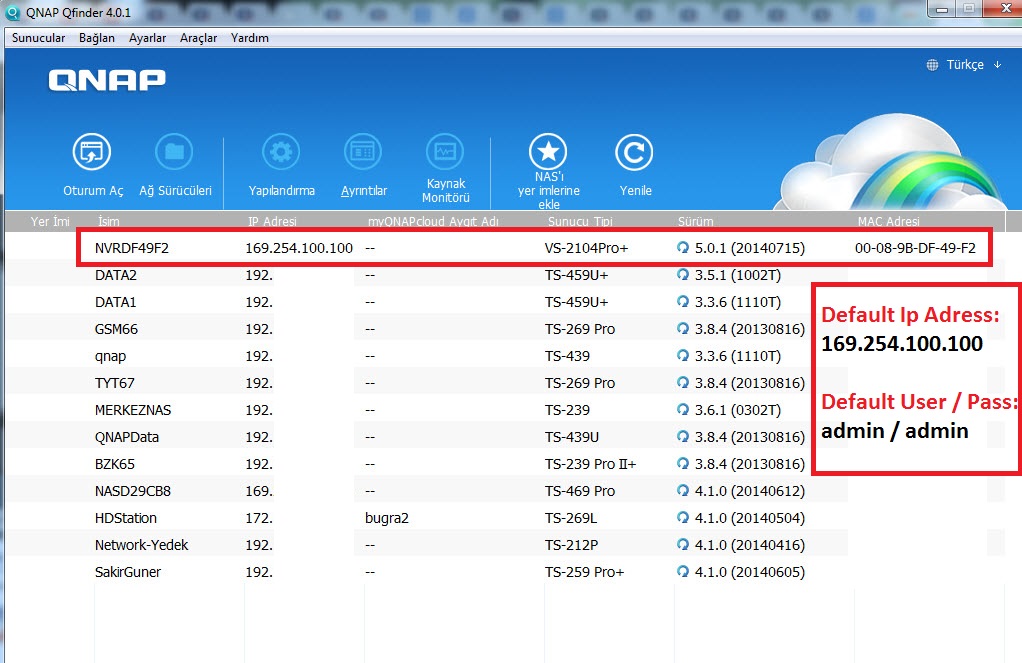Open the Araçlar menu

pyautogui.click(x=198, y=38)
